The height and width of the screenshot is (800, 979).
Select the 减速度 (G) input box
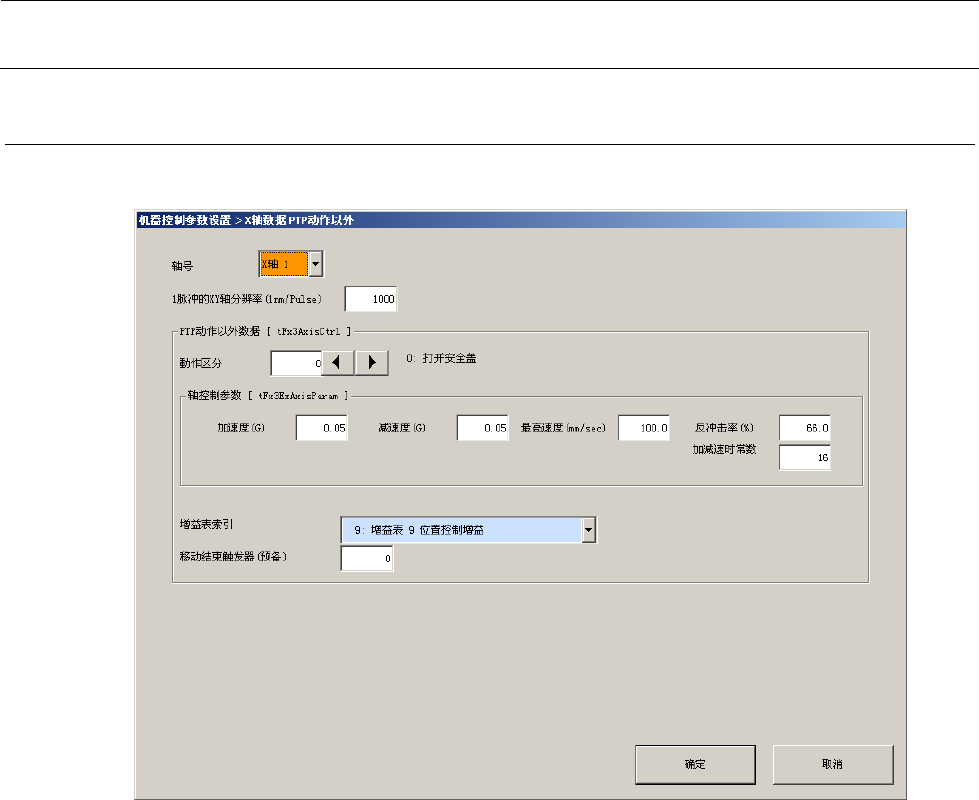(483, 428)
